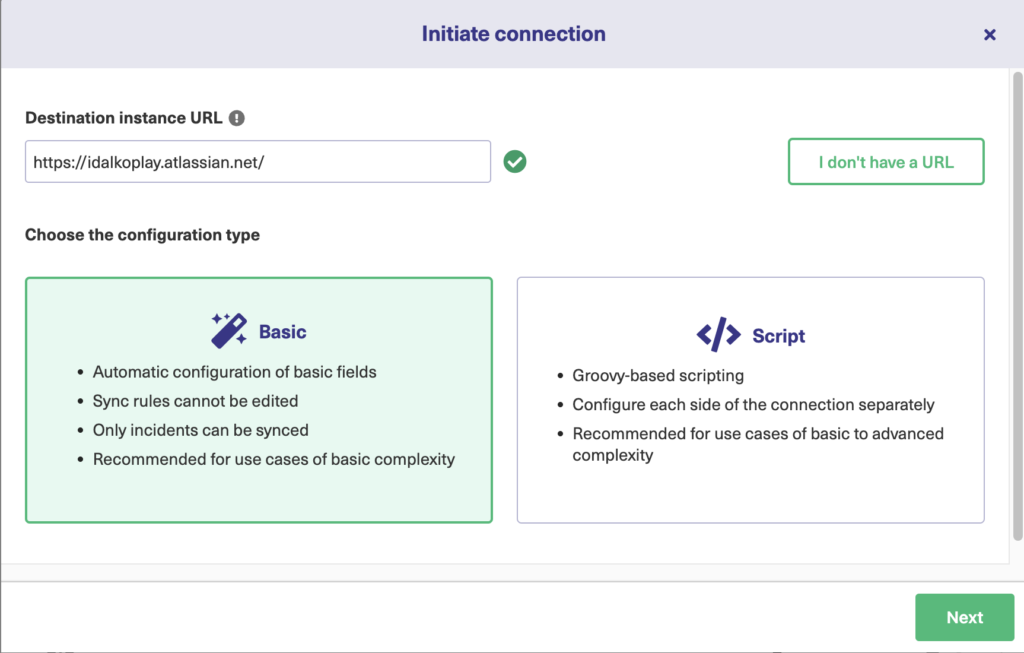Click the info icon beside Destination instance URL

(236, 118)
